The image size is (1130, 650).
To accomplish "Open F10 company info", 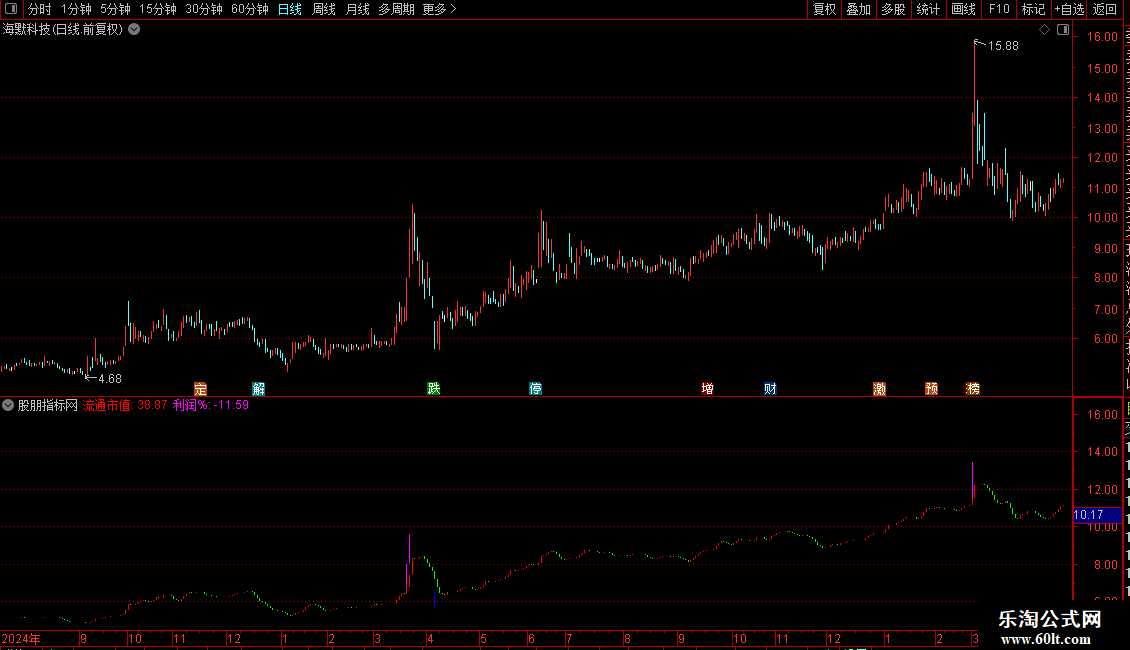I will pyautogui.click(x=999, y=9).
